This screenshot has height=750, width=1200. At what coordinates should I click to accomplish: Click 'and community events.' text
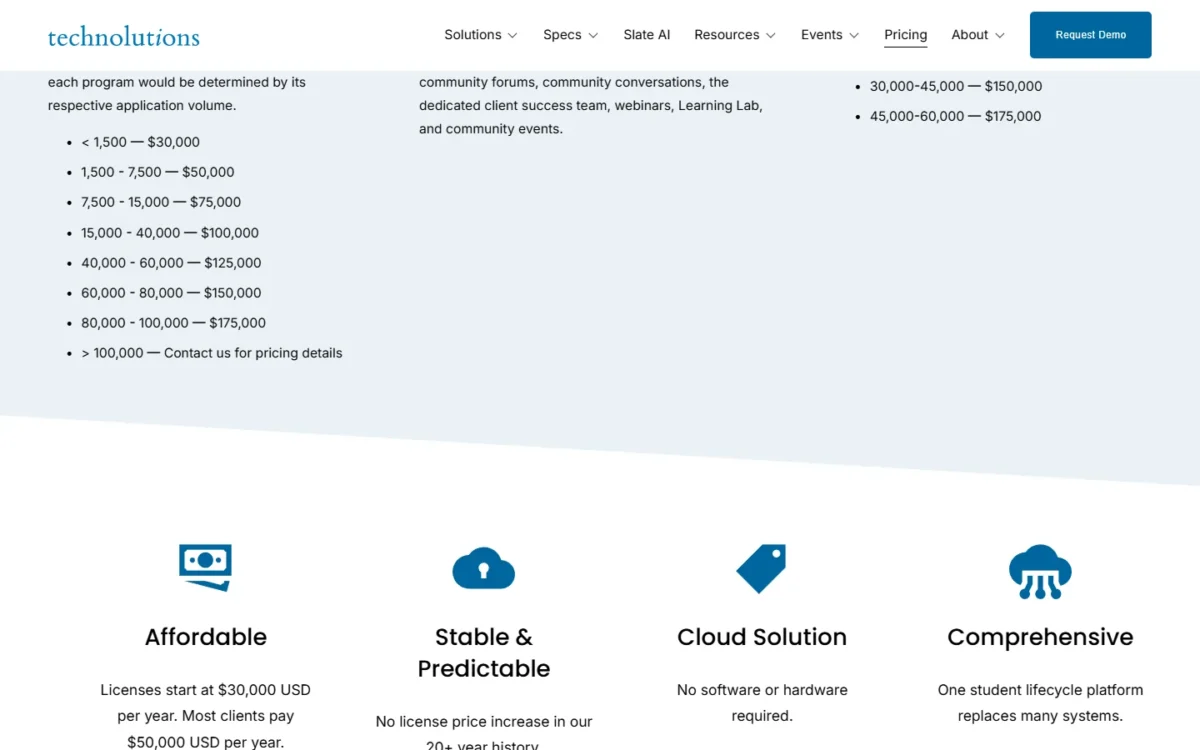coord(491,128)
